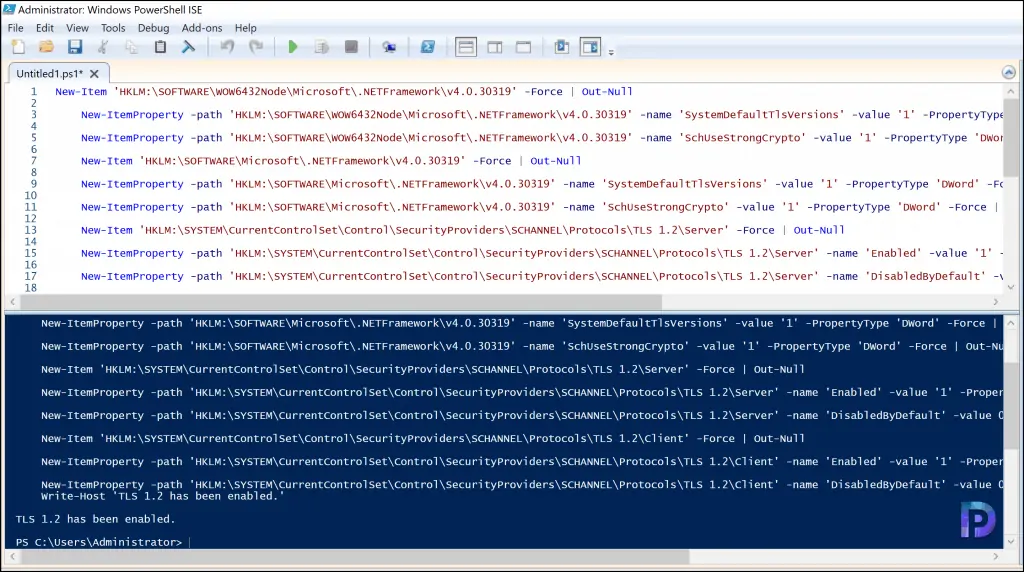The image size is (1024, 572).
Task: Open the Debug menu
Action: tap(153, 28)
